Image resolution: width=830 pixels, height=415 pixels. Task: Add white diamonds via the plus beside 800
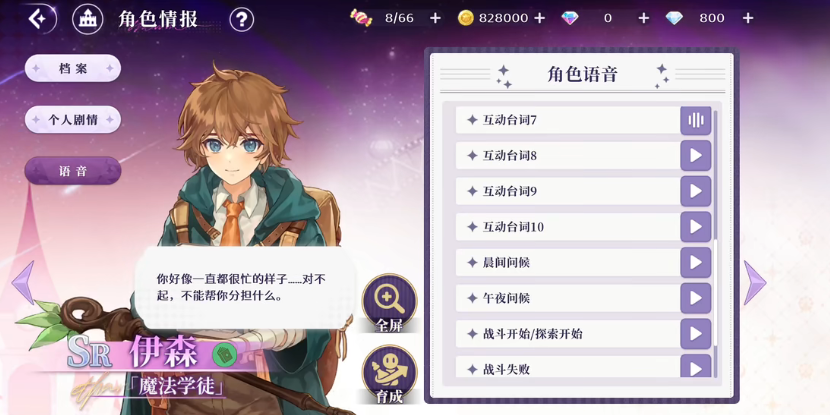pyautogui.click(x=747, y=19)
